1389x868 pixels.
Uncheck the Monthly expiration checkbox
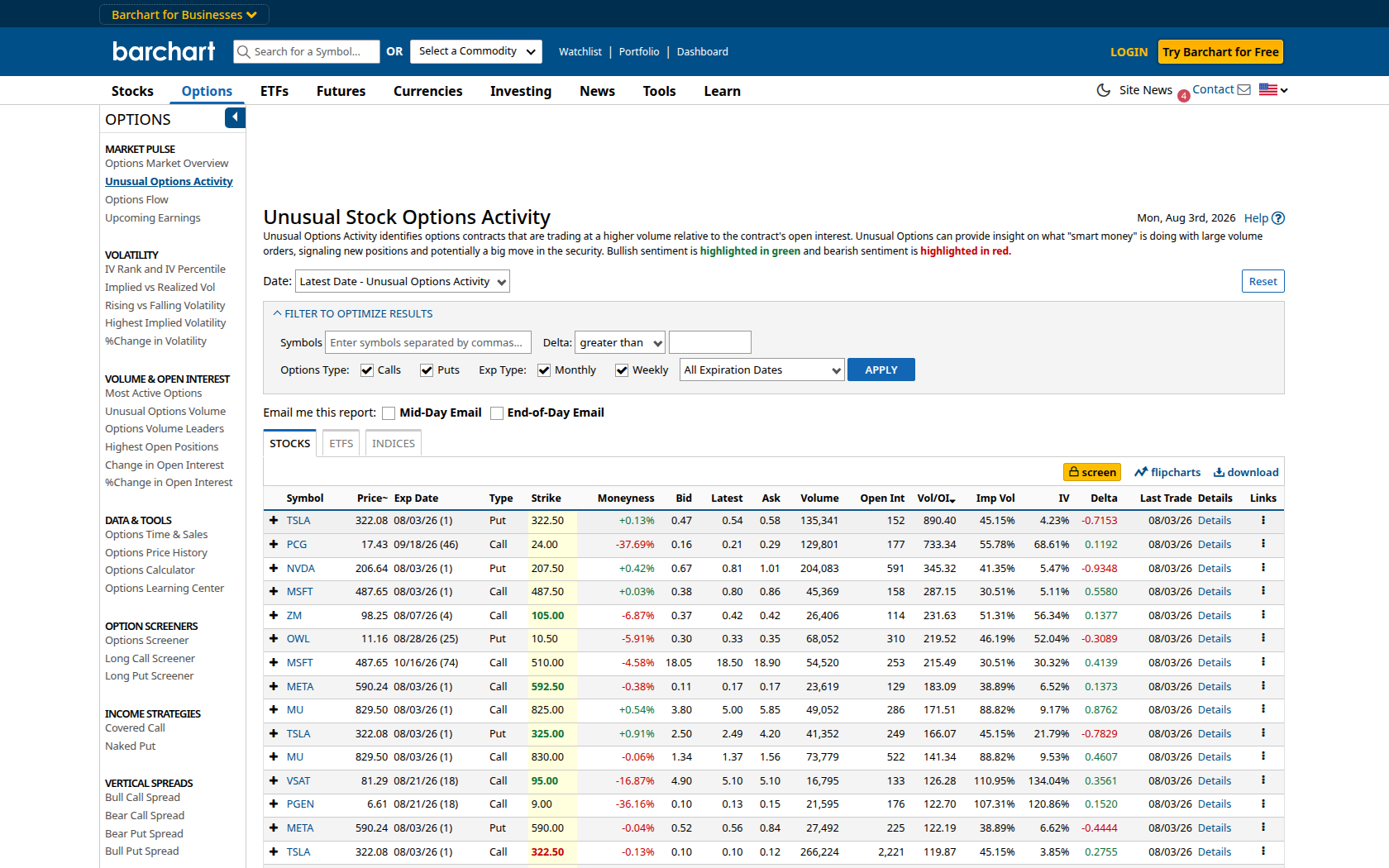tap(544, 370)
